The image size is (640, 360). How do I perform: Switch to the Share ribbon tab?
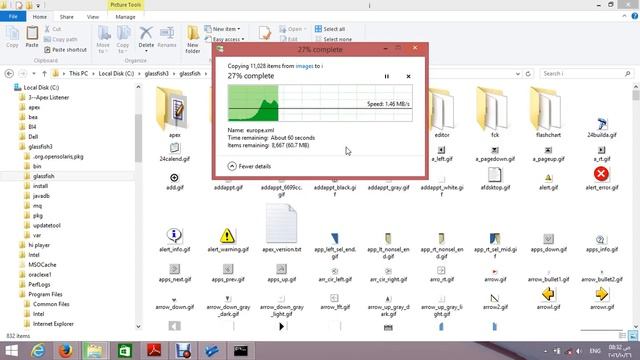click(67, 17)
